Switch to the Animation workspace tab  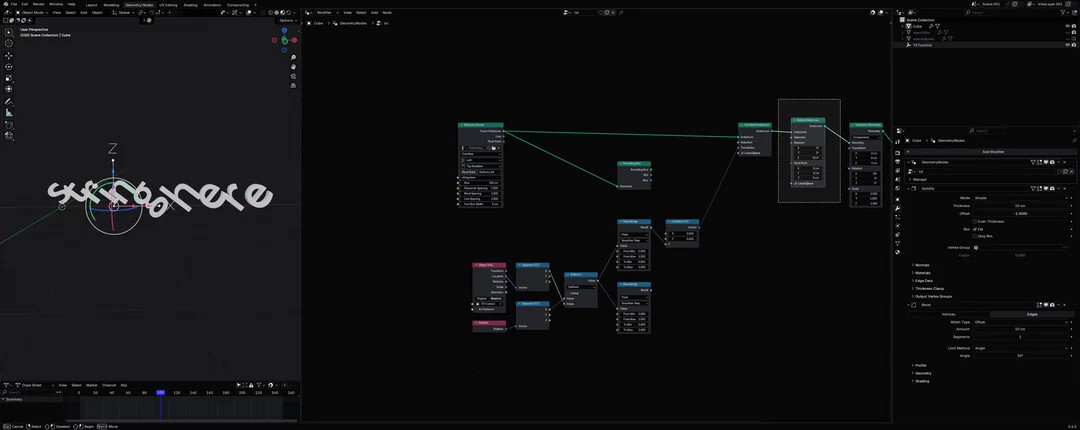(x=212, y=5)
